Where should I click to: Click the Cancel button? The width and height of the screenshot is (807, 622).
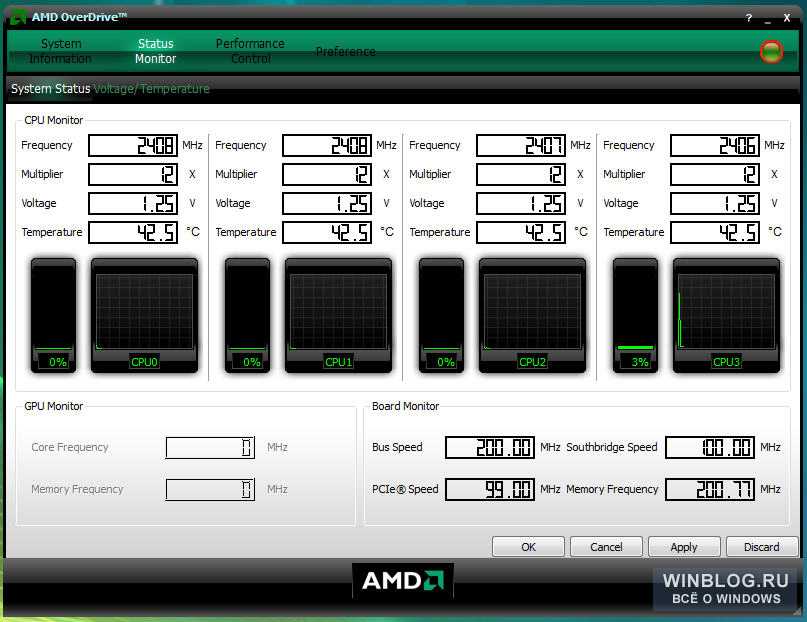[606, 547]
